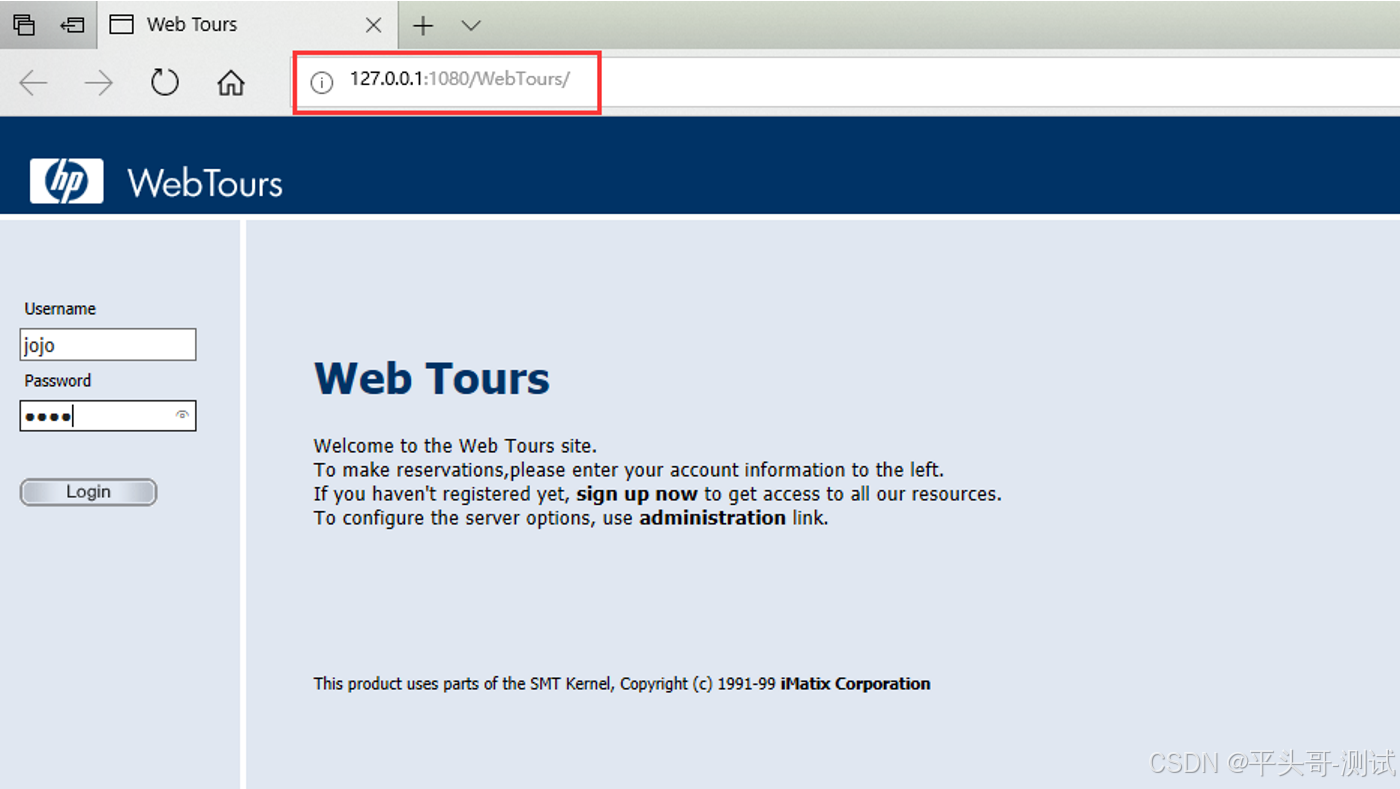Click the Password label
The height and width of the screenshot is (789, 1400).
(58, 381)
